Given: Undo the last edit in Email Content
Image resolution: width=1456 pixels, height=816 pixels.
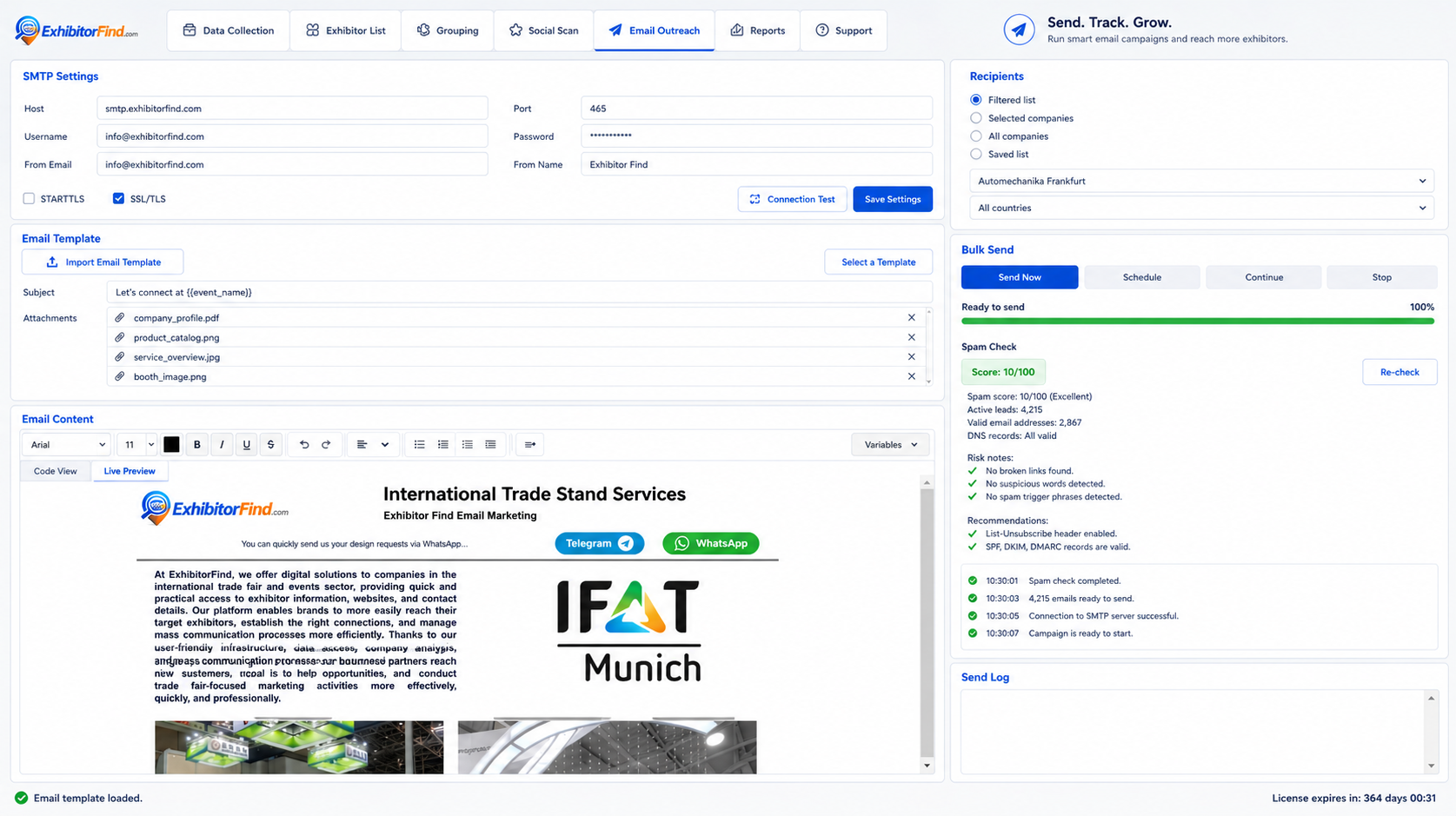Looking at the screenshot, I should click(x=304, y=445).
